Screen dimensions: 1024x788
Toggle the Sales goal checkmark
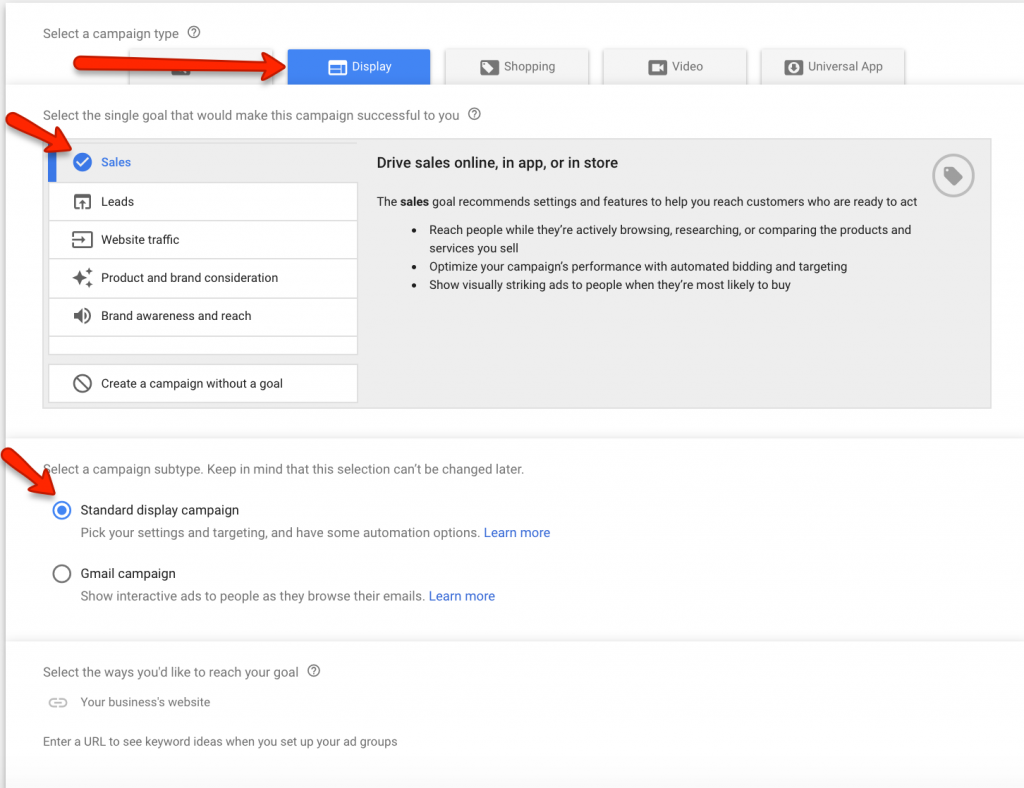[x=82, y=162]
